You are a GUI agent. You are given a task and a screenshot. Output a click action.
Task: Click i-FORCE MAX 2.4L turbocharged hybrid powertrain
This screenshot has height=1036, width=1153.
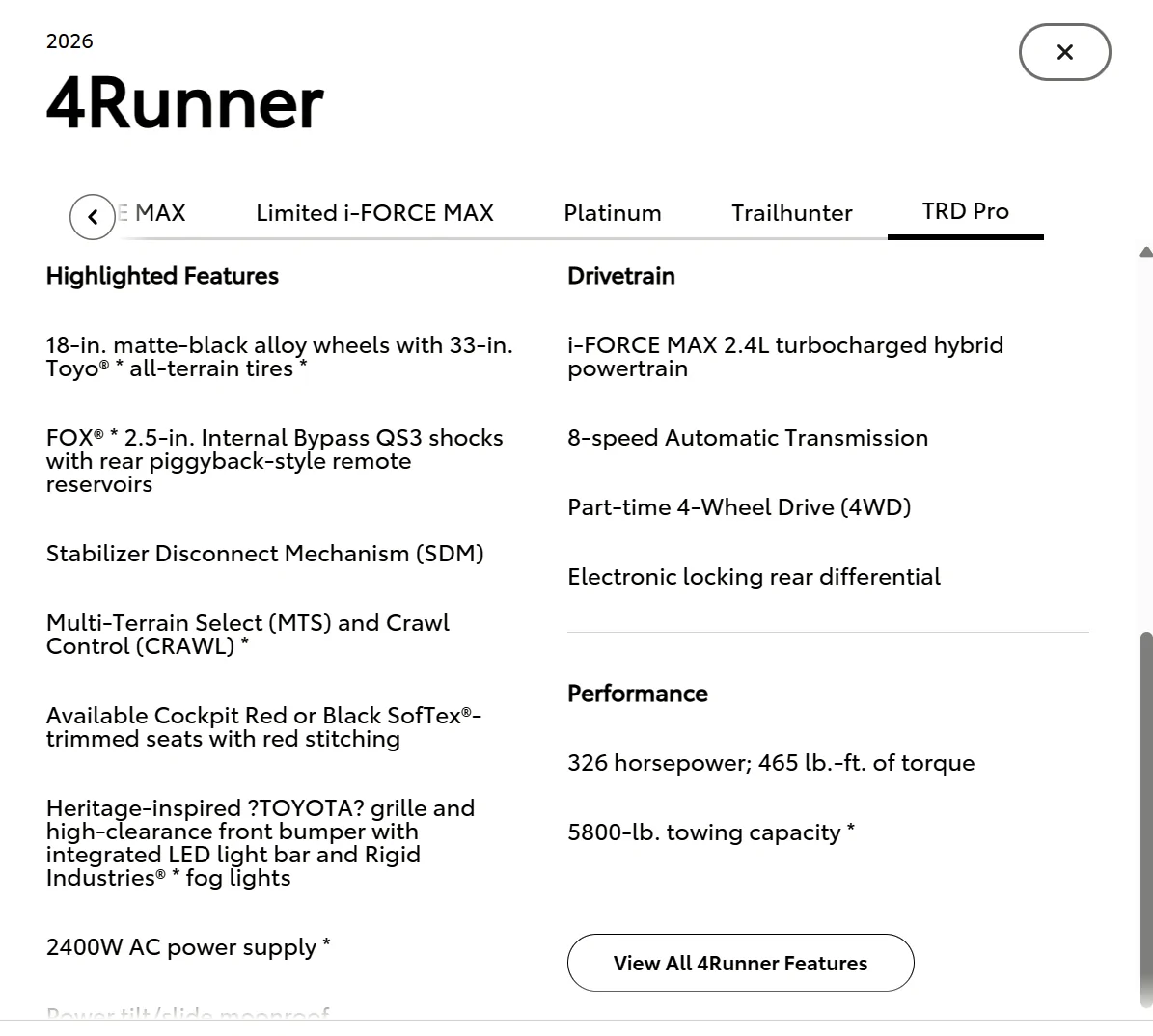click(x=785, y=357)
